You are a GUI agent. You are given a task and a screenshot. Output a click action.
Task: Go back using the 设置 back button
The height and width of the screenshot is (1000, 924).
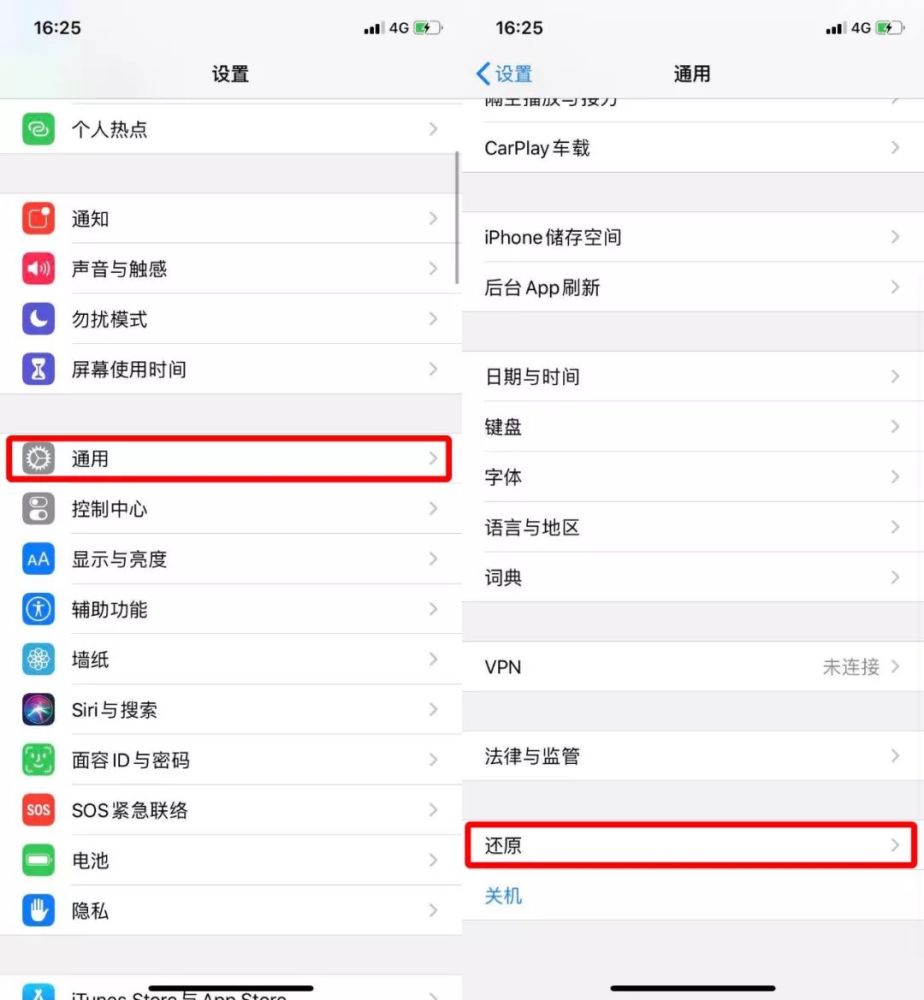pos(504,74)
